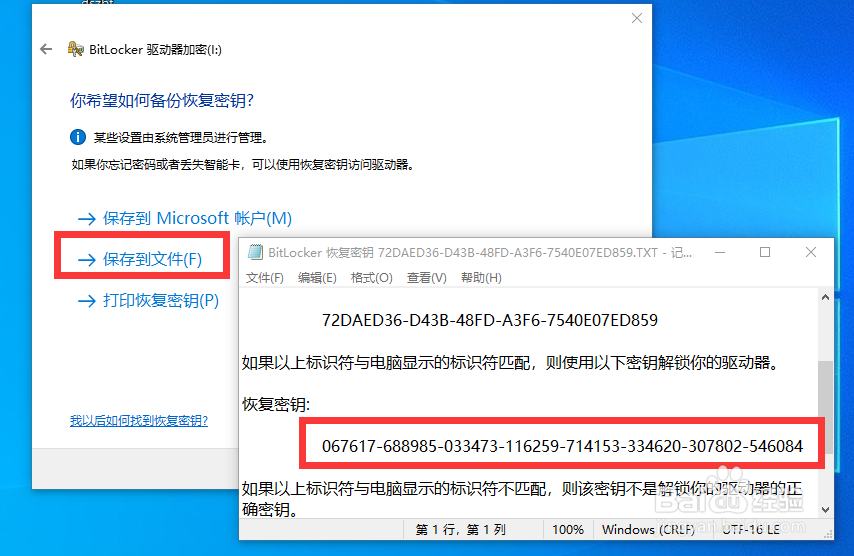Click the '100%' zoom level in Notepad status bar
Viewport: 854px width, 556px height.
568,529
